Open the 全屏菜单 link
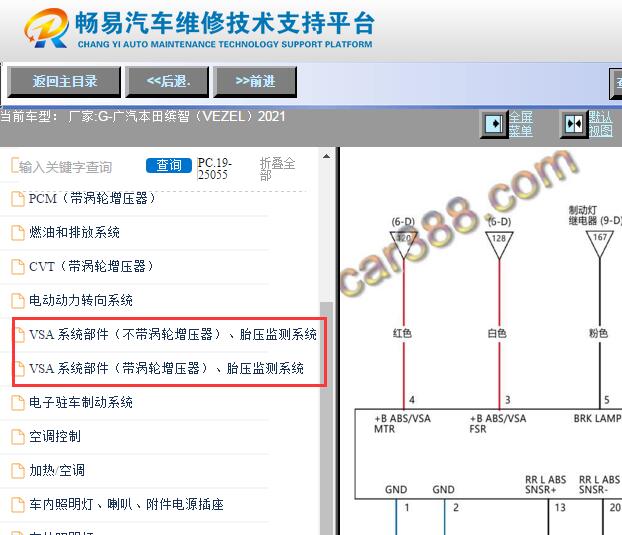 (x=521, y=124)
